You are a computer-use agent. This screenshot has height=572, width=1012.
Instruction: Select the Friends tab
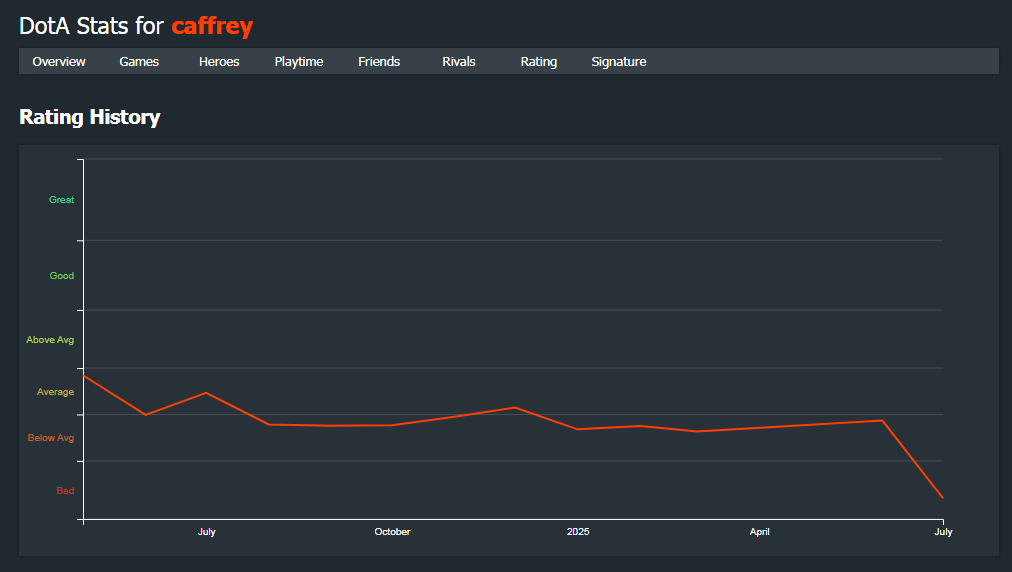coord(379,61)
